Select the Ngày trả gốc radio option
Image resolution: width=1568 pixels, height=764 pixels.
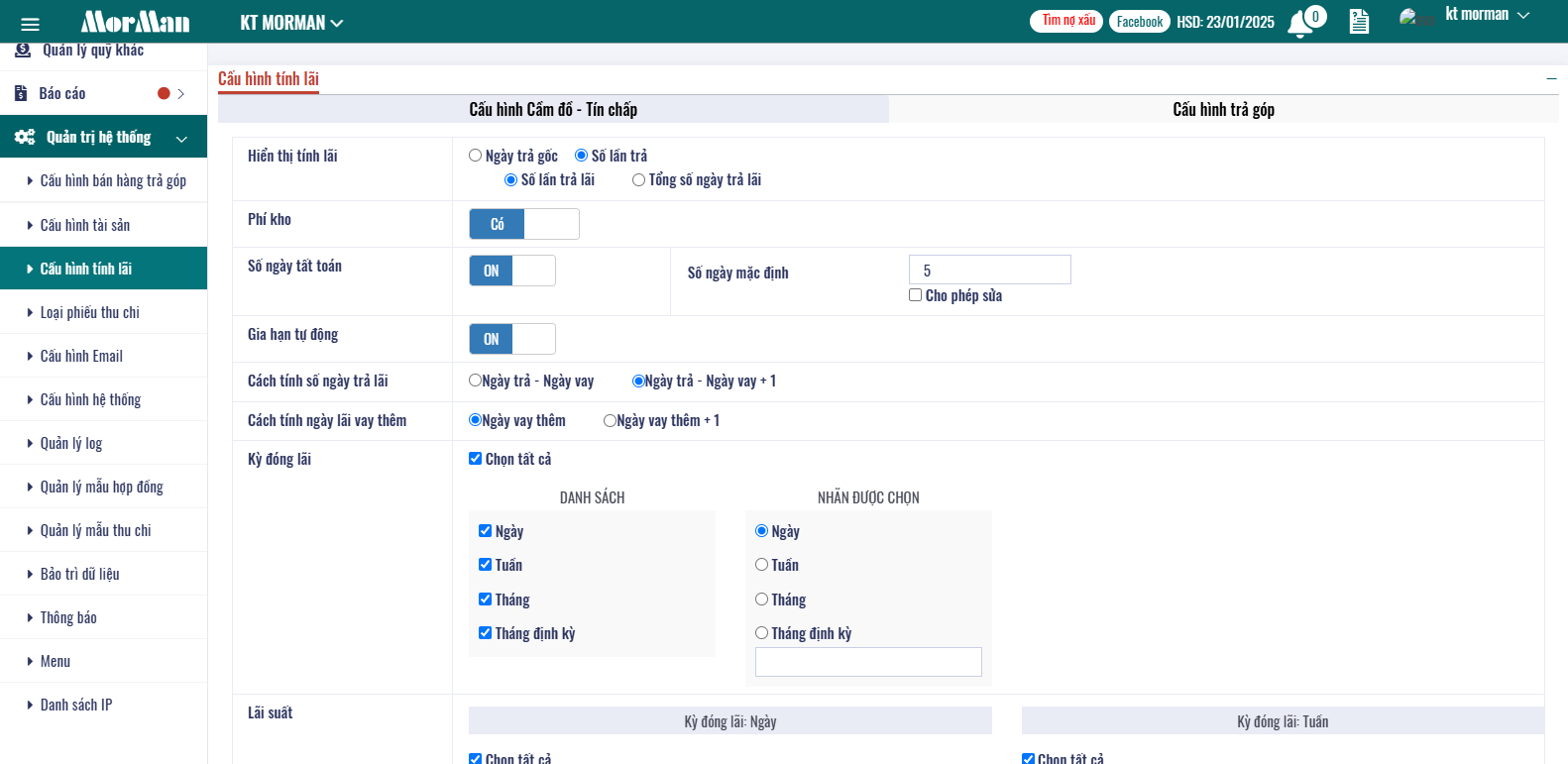[476, 156]
